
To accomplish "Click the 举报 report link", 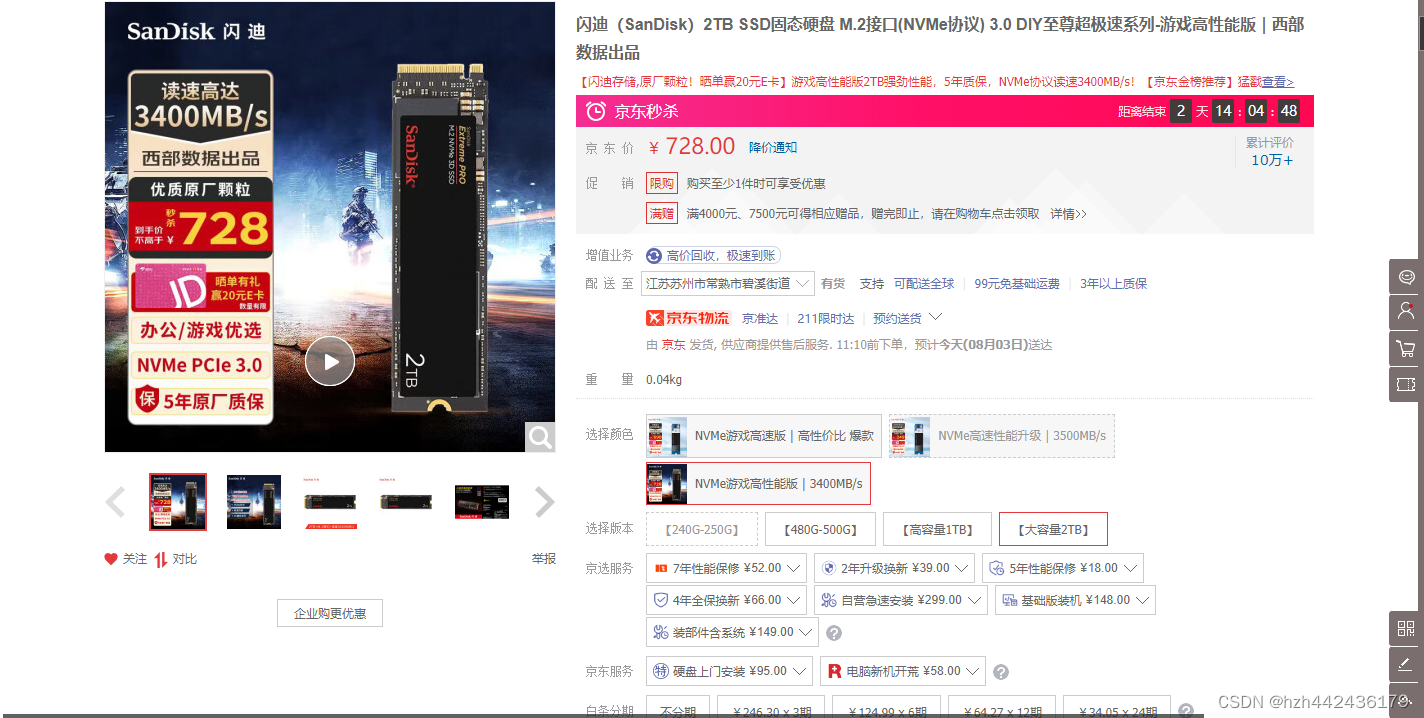I will 544,559.
